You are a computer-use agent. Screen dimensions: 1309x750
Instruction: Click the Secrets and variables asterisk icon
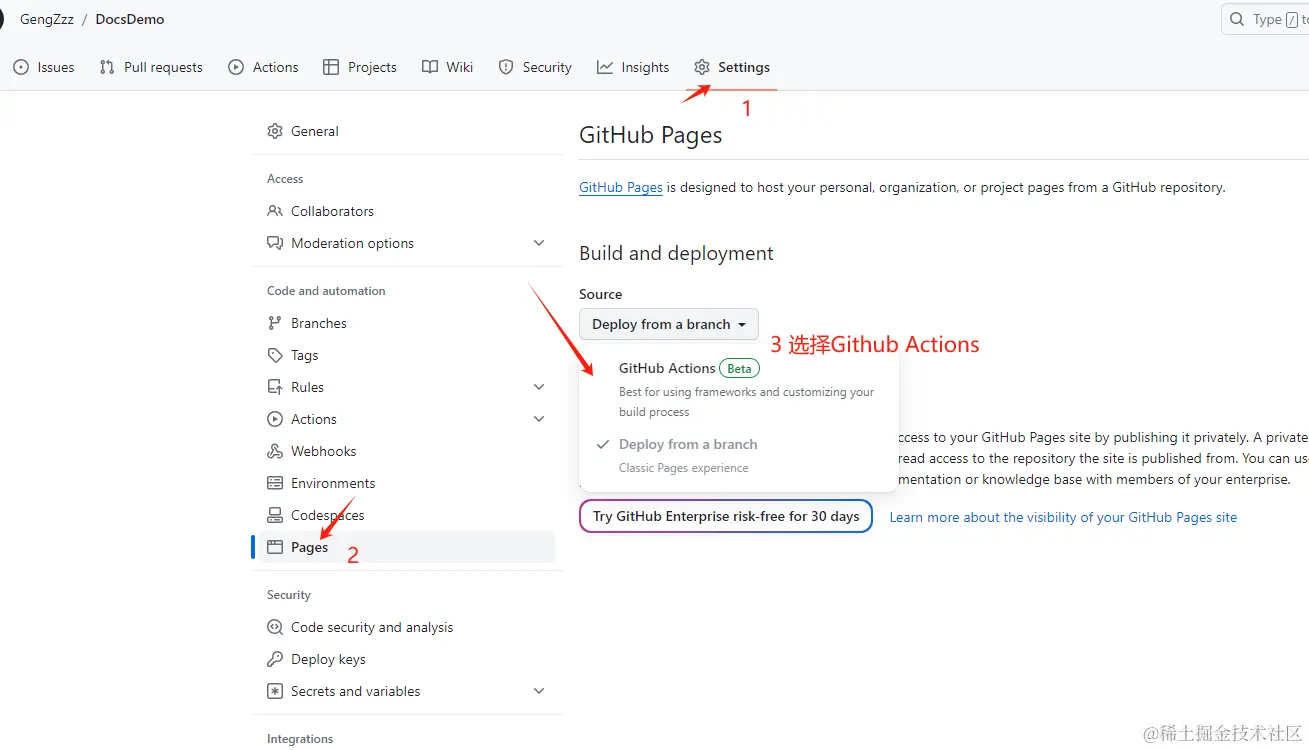[275, 691]
